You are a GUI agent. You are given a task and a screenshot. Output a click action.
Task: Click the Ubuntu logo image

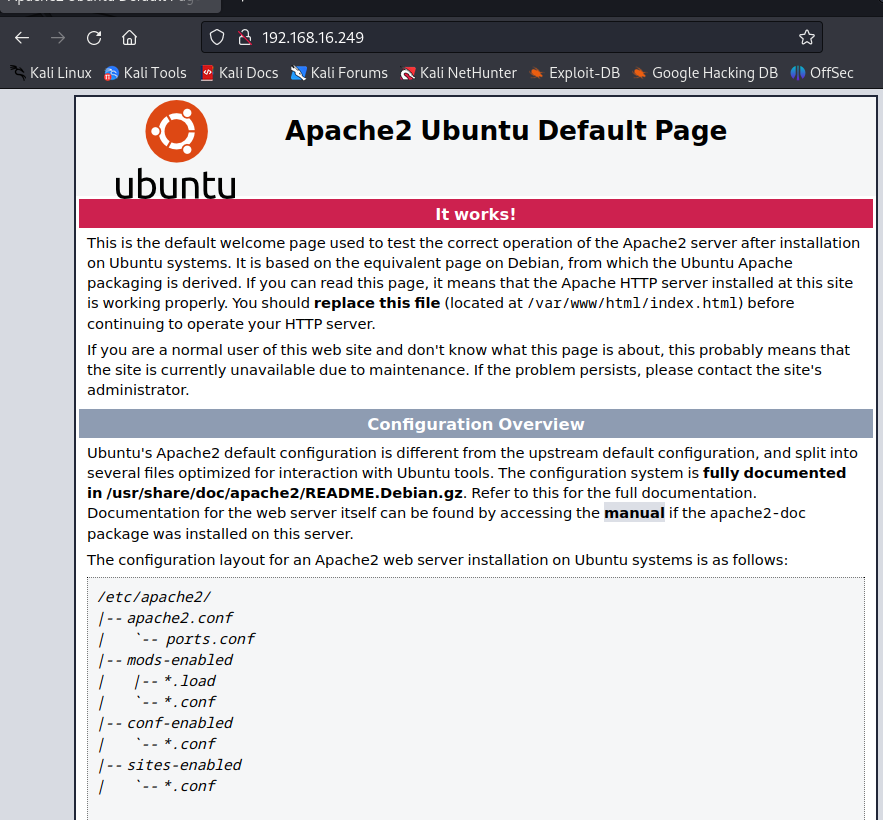[176, 150]
